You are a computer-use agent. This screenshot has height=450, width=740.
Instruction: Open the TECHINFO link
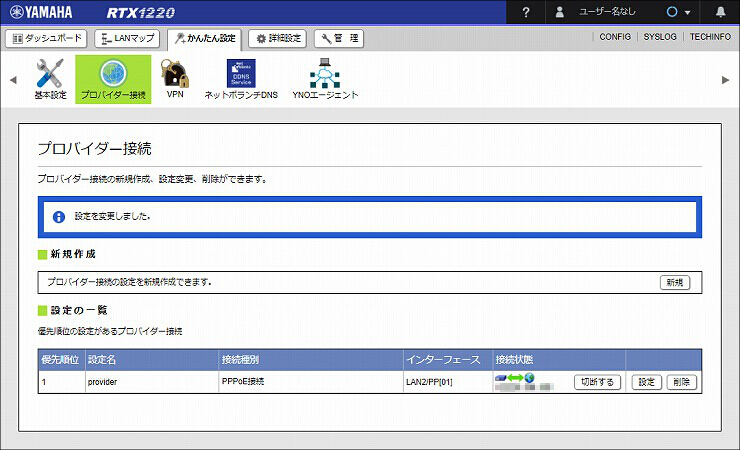710,37
